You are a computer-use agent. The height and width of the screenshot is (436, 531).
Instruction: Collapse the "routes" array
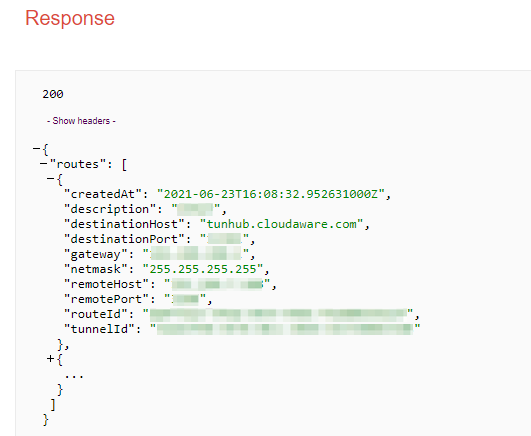tap(43, 164)
